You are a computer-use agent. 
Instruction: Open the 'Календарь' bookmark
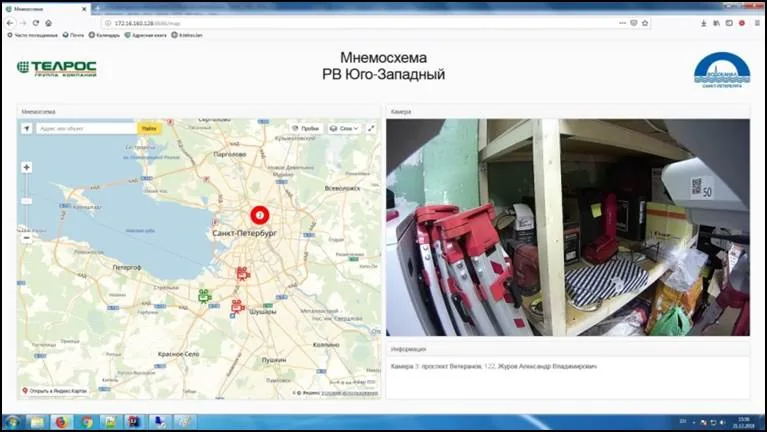point(104,35)
